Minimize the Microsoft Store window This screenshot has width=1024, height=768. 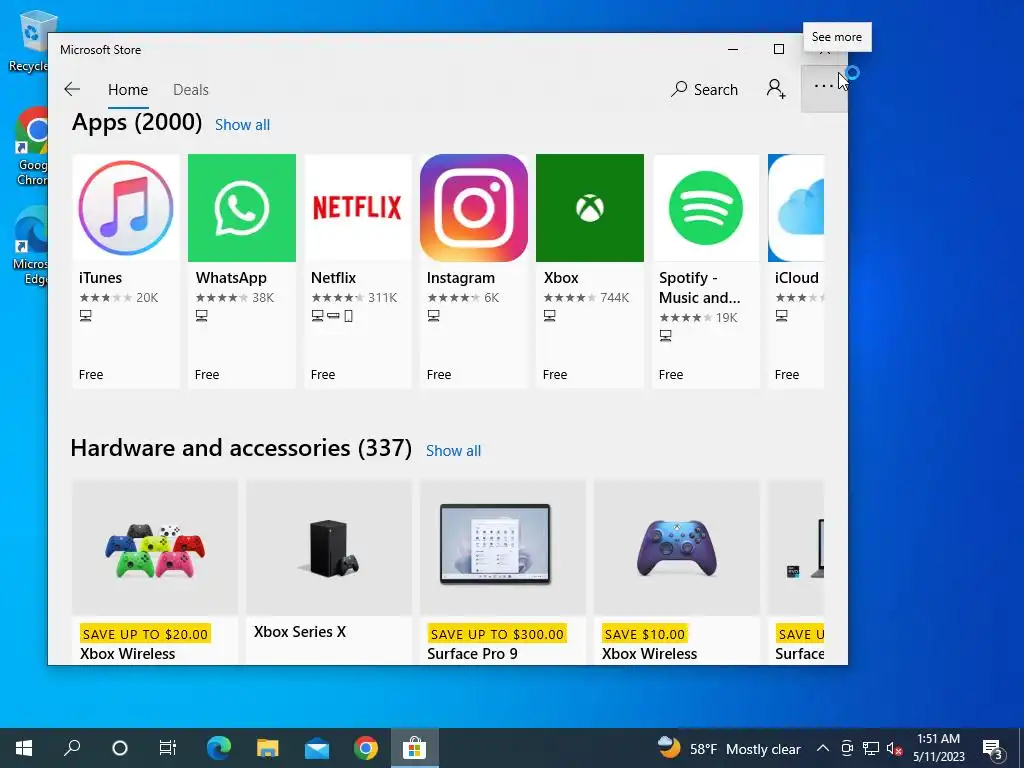coord(733,49)
